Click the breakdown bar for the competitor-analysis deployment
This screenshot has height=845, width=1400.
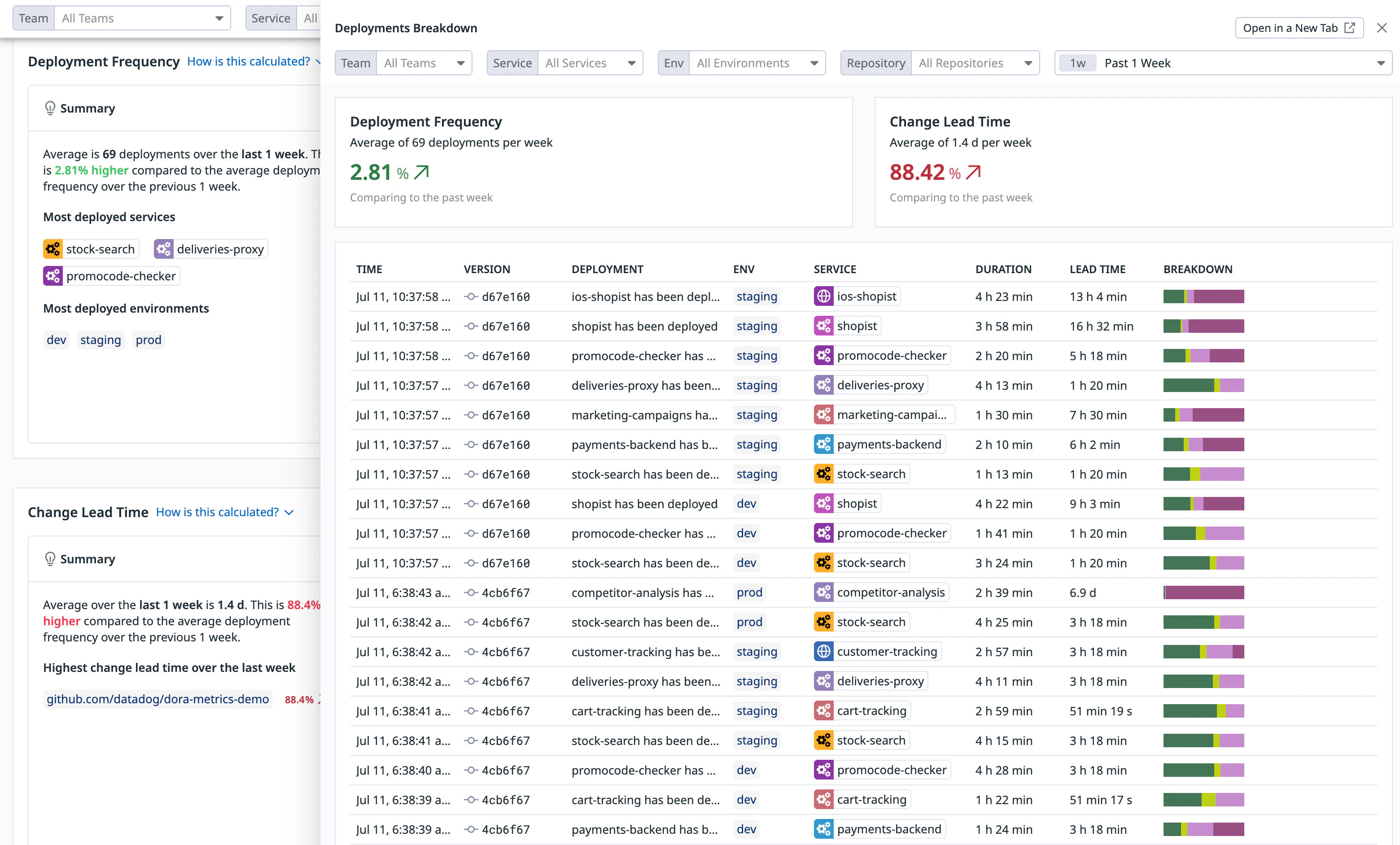1203,592
